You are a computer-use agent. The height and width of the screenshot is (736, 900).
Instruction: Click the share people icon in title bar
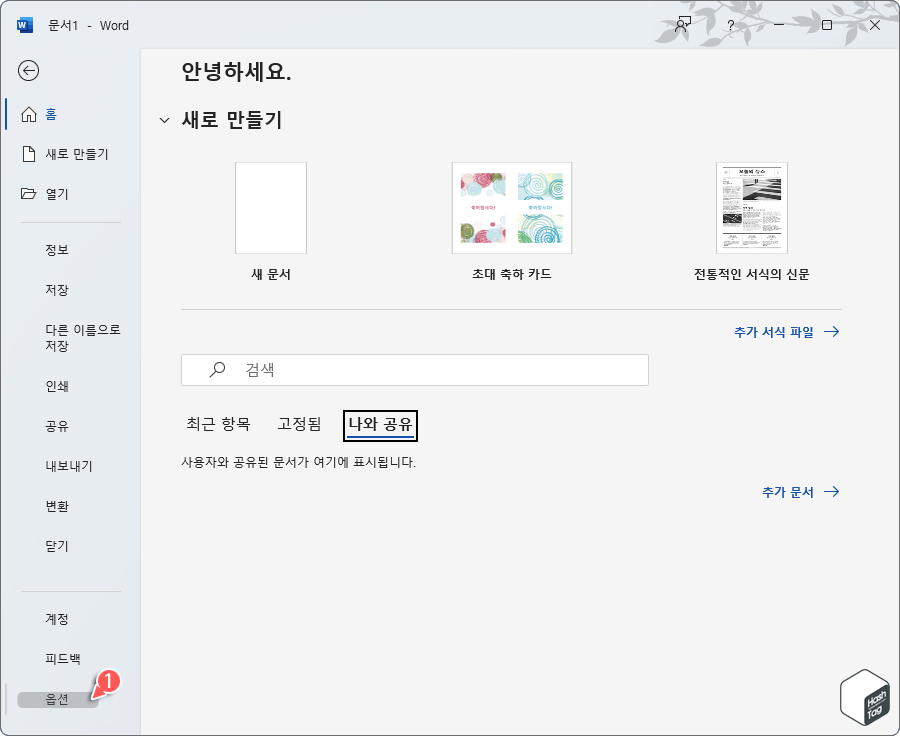(681, 25)
